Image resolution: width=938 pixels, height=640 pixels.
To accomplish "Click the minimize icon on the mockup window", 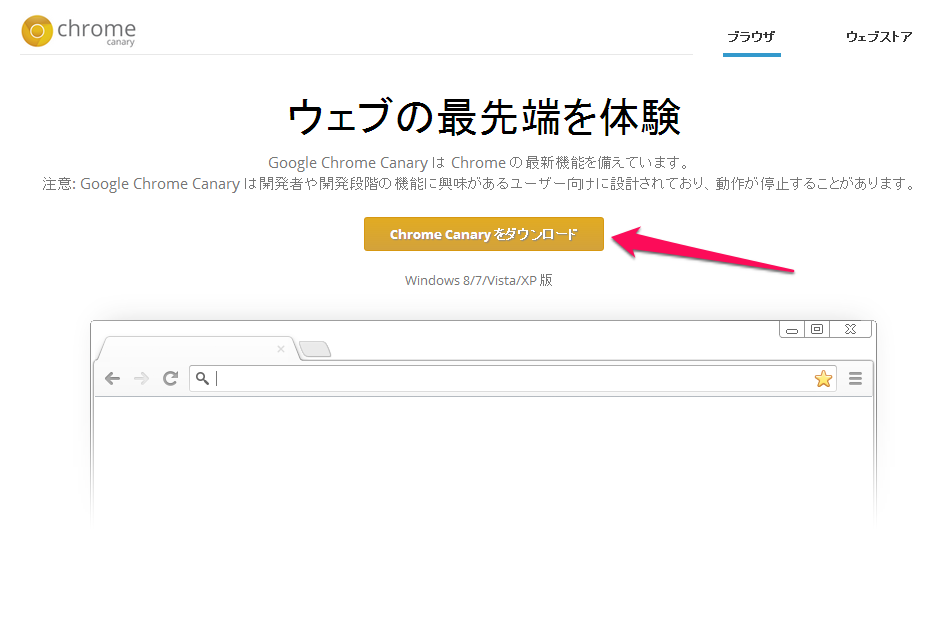I will pyautogui.click(x=793, y=328).
